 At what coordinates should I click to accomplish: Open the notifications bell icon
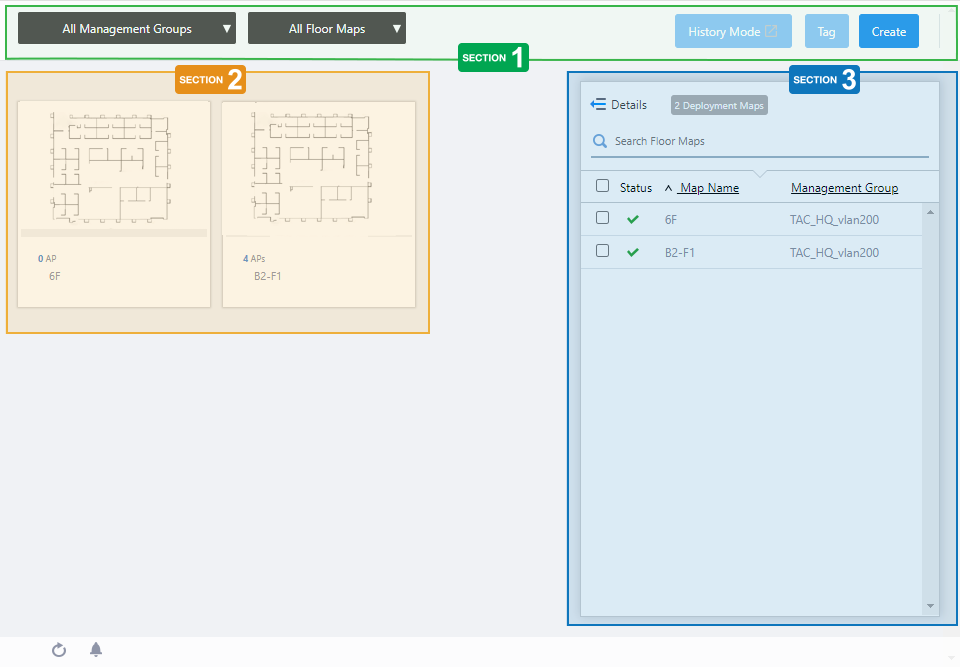click(96, 650)
